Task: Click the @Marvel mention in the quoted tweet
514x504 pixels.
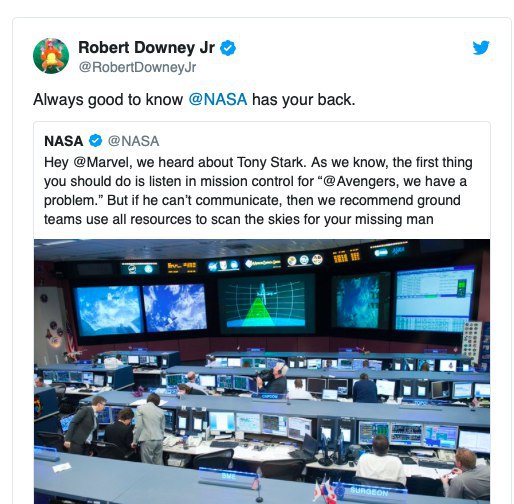Action: pyautogui.click(x=101, y=162)
